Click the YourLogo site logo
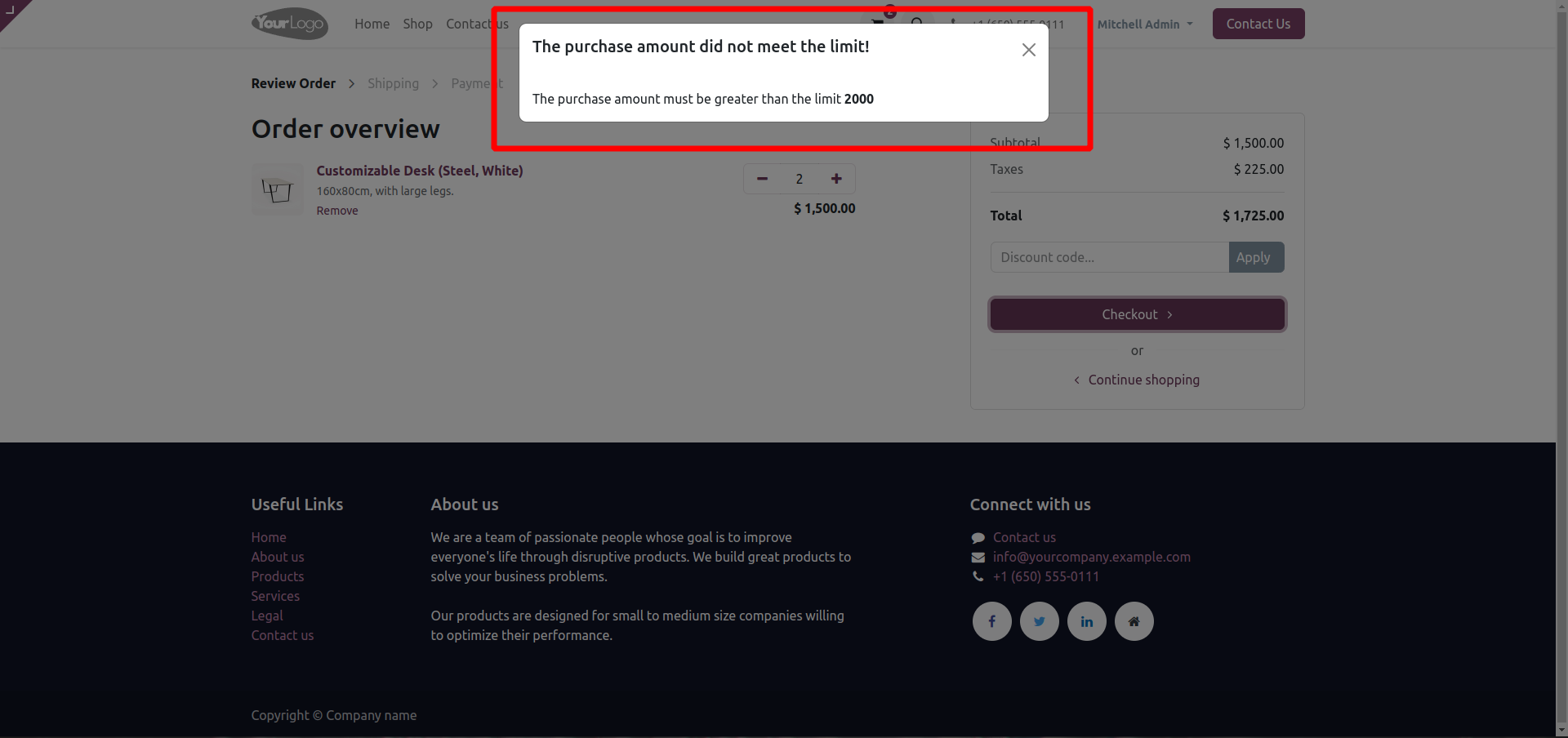 coord(290,24)
